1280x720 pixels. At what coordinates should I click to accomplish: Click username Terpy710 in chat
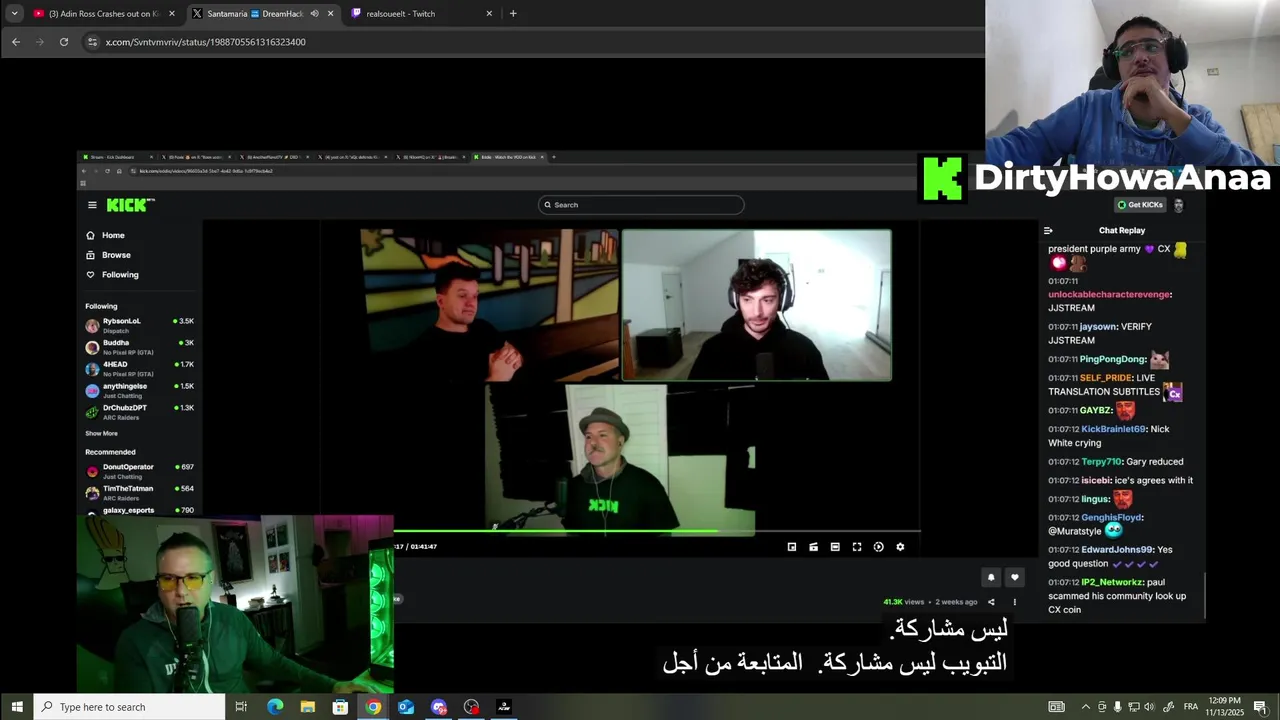[1101, 462]
